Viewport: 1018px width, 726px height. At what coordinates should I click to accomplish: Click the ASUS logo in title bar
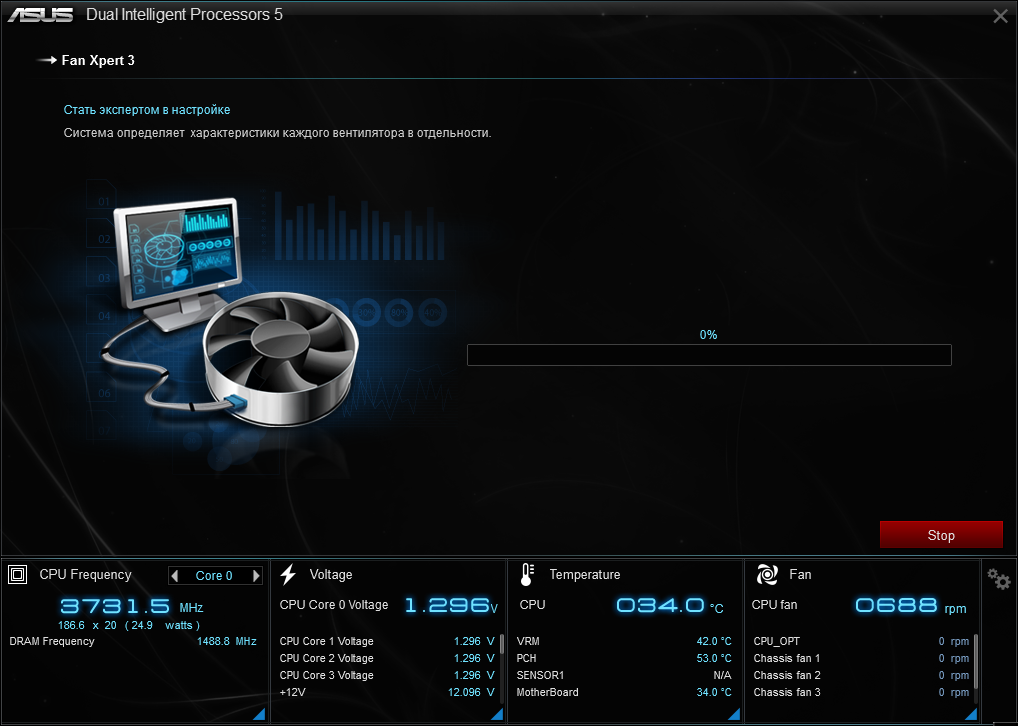(x=40, y=16)
